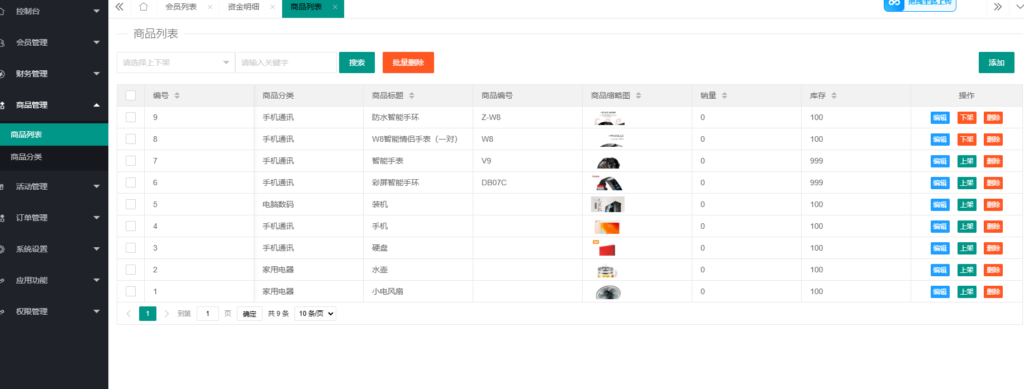Collapse the 商品管理 sidebar menu
The height and width of the screenshot is (389, 1024).
[x=54, y=105]
